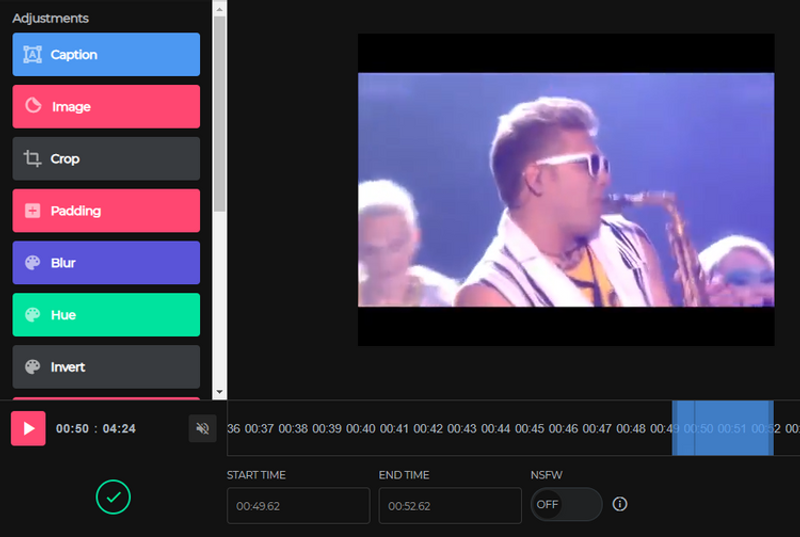This screenshot has width=800, height=537.
Task: Click the NSFW info icon
Action: click(619, 504)
